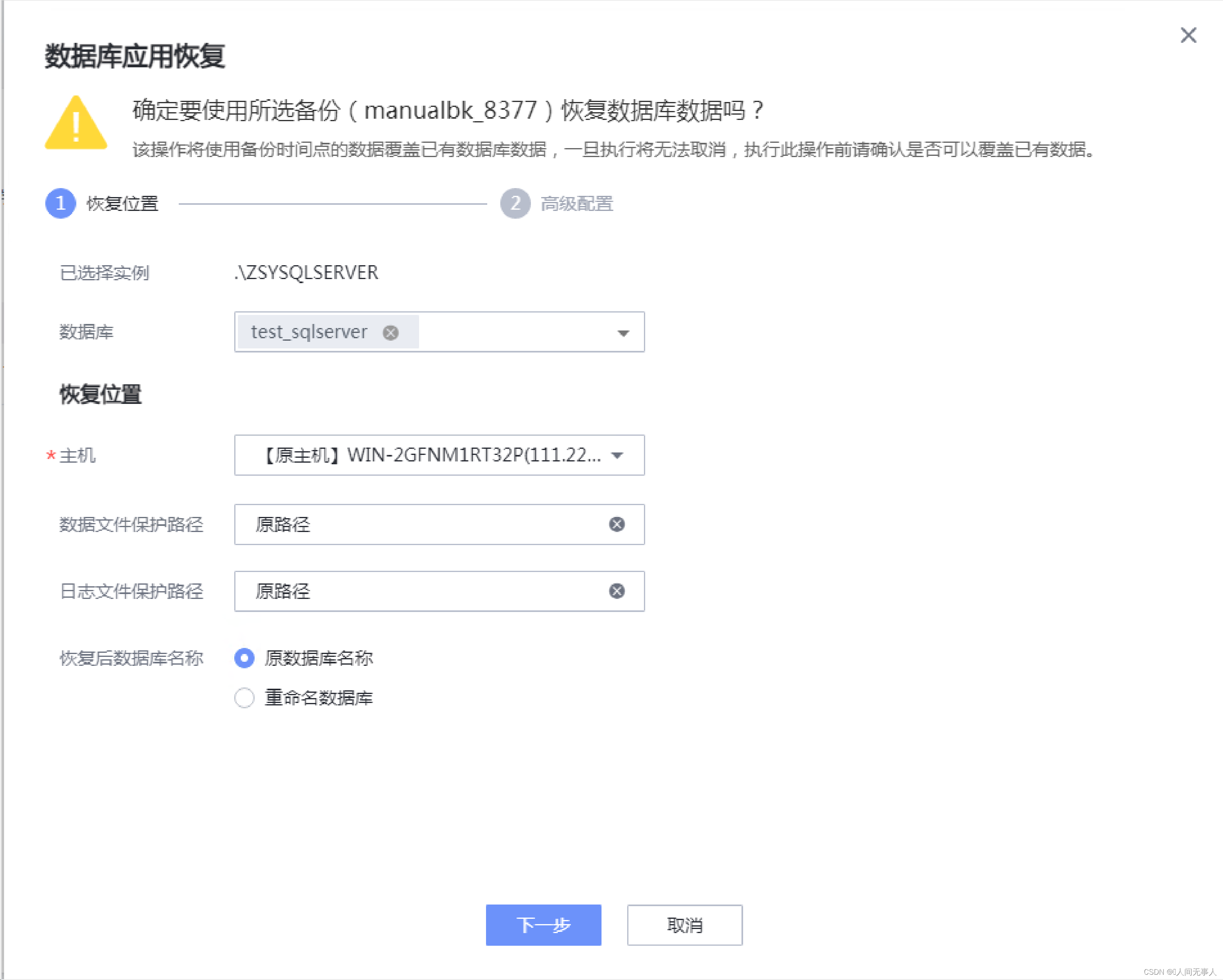
Task: Go to step 1 恢复位置
Action: pos(102,203)
